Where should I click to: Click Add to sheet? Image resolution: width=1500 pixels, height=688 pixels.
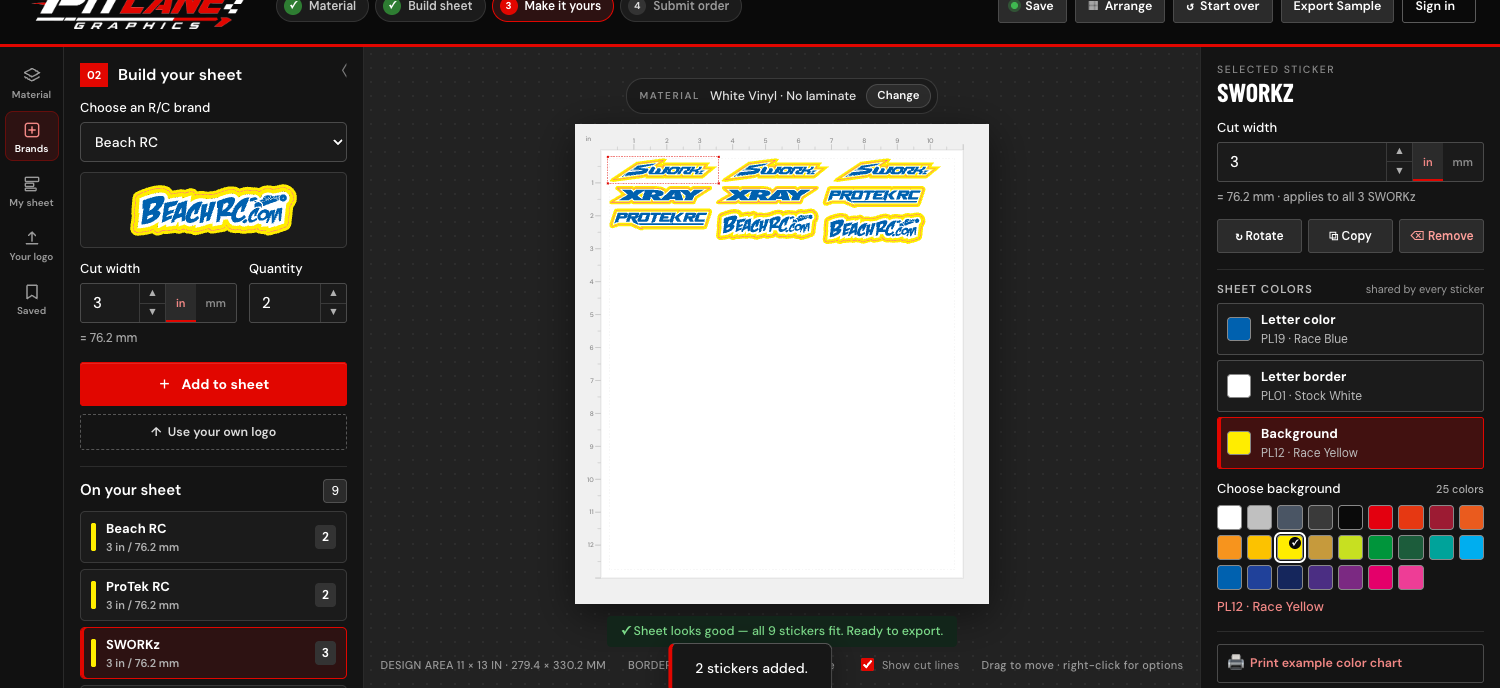click(213, 384)
